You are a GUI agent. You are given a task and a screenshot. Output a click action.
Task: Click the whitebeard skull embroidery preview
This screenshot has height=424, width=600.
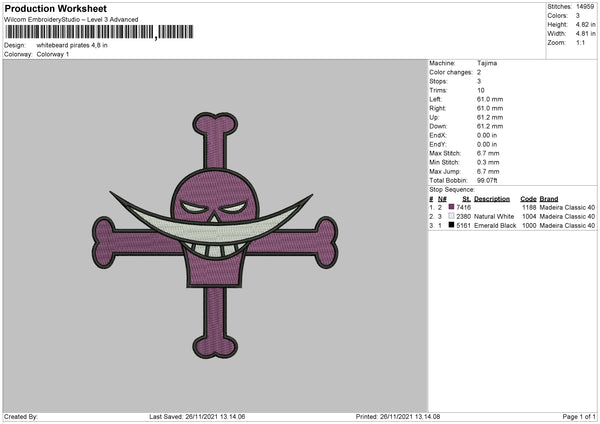(x=215, y=235)
